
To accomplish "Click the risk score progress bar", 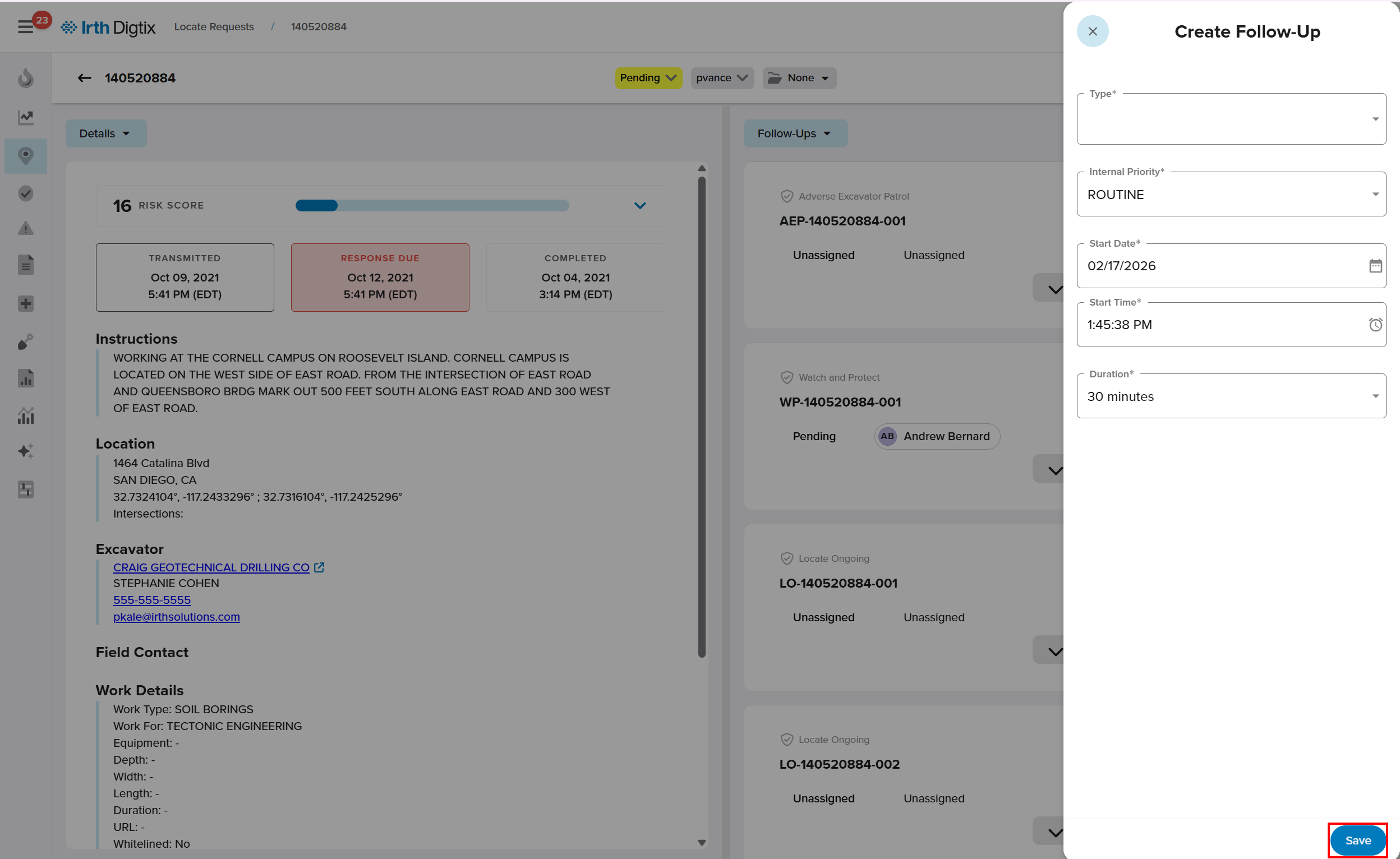I will (432, 206).
